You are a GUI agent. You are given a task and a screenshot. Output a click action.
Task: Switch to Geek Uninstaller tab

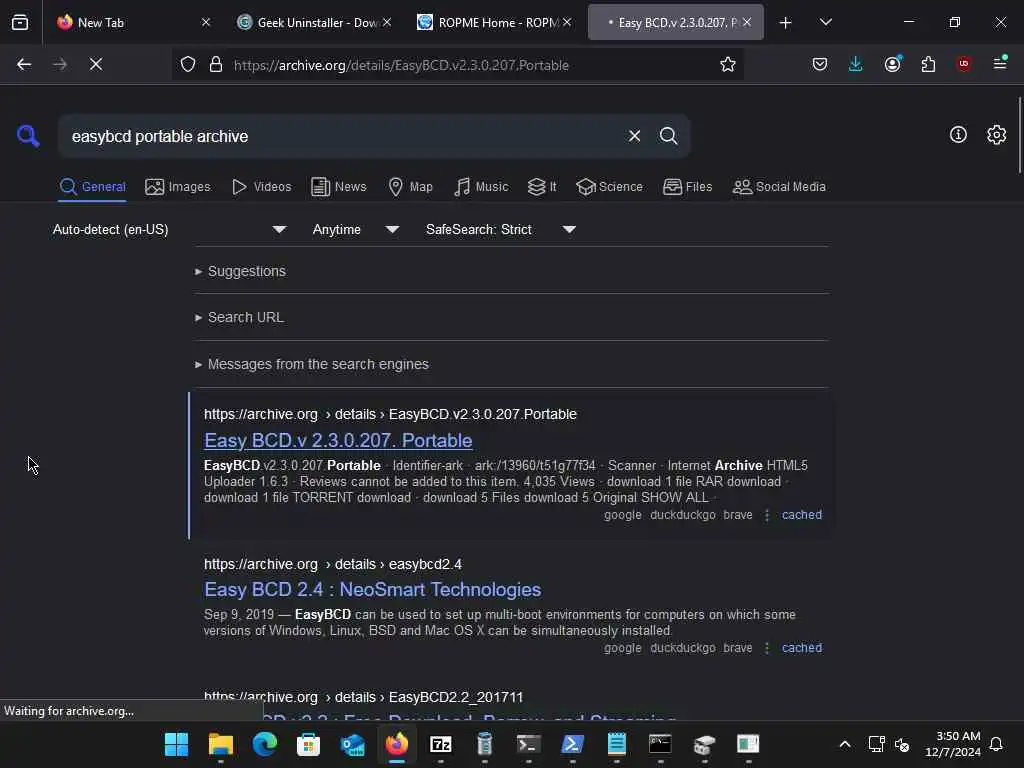(307, 22)
